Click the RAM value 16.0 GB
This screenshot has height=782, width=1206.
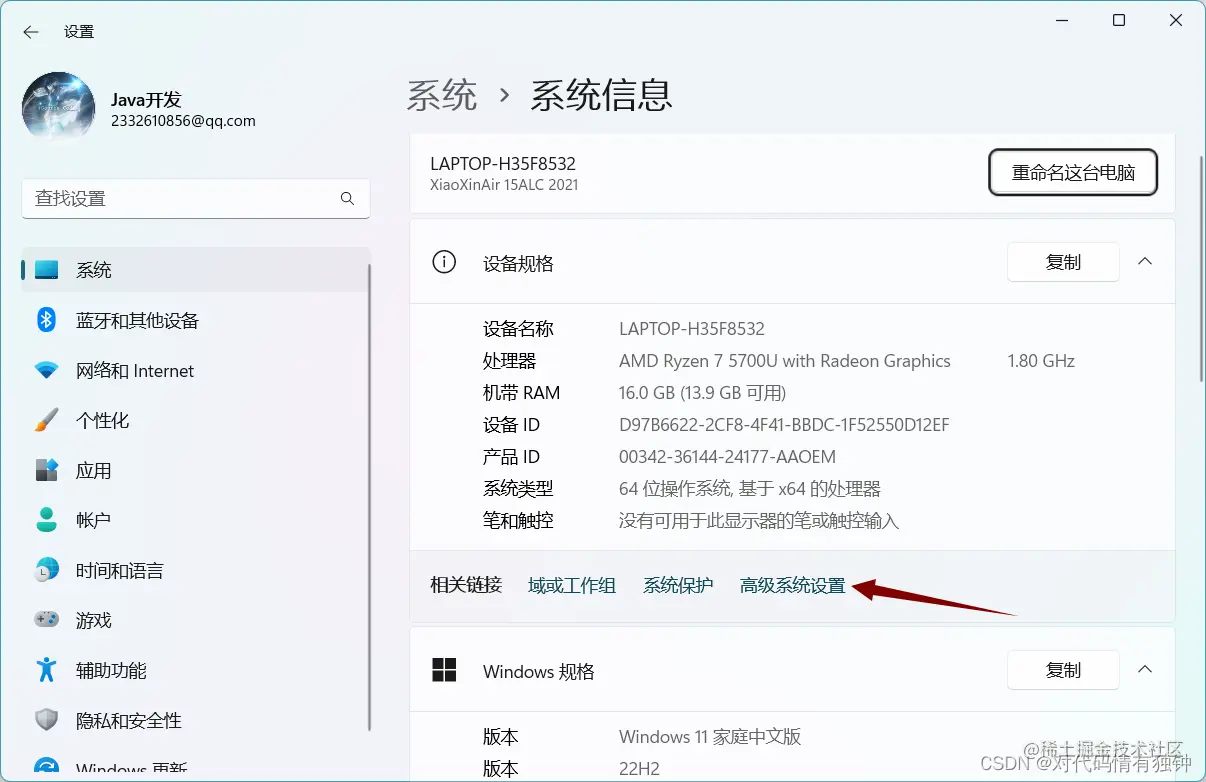702,393
